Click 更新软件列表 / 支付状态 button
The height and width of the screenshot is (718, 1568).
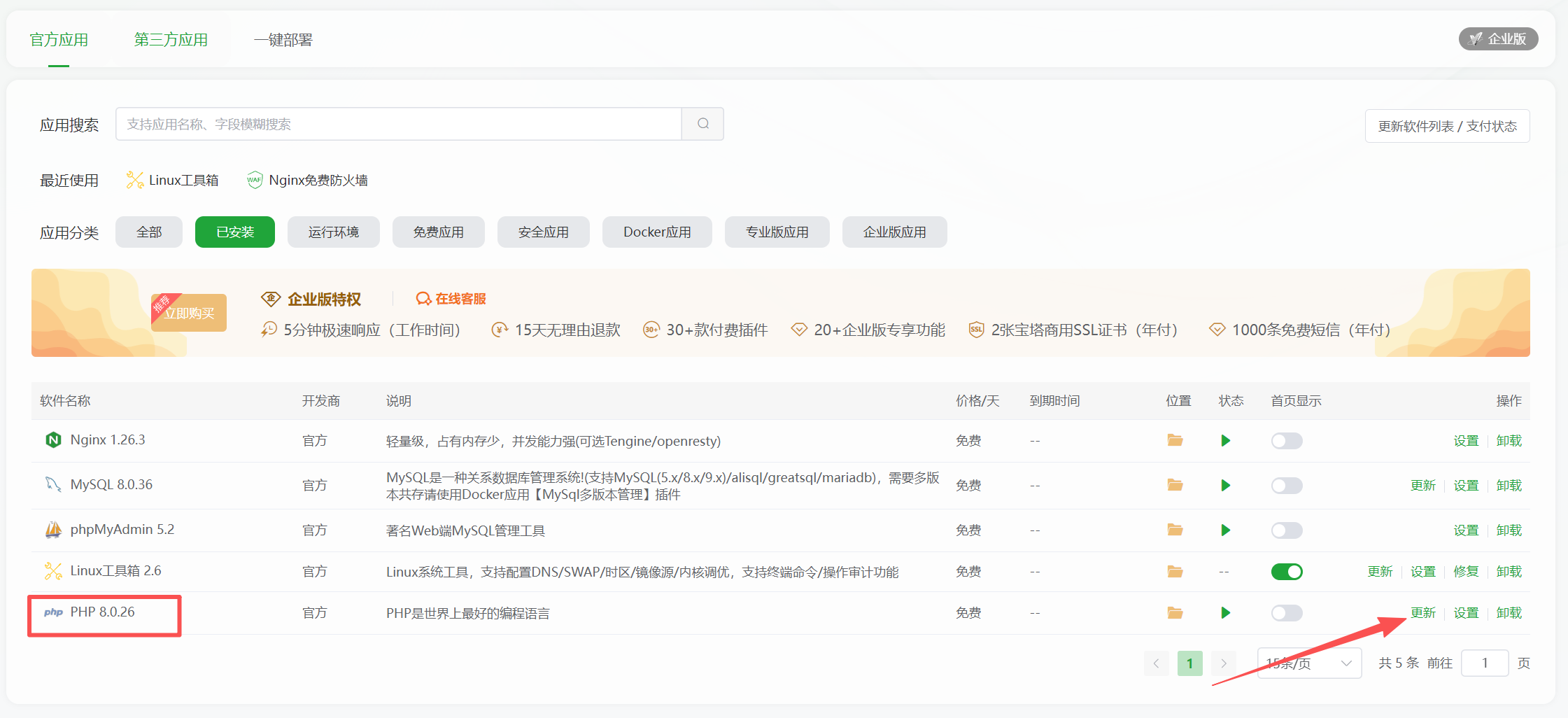coord(1447,126)
